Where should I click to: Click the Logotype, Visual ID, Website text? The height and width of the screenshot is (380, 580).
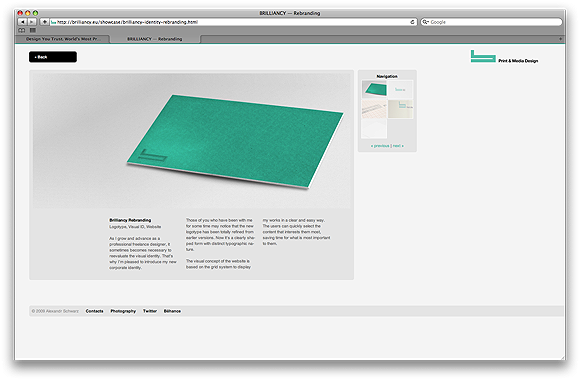[x=135, y=226]
